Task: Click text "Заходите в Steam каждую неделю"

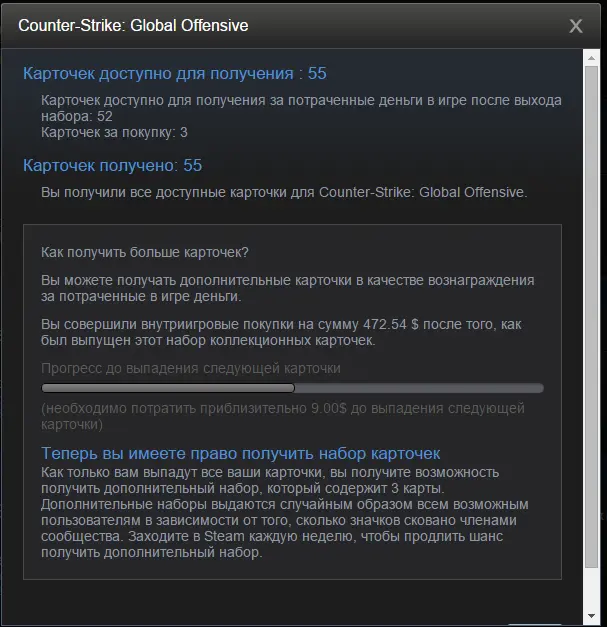Action: [242, 536]
